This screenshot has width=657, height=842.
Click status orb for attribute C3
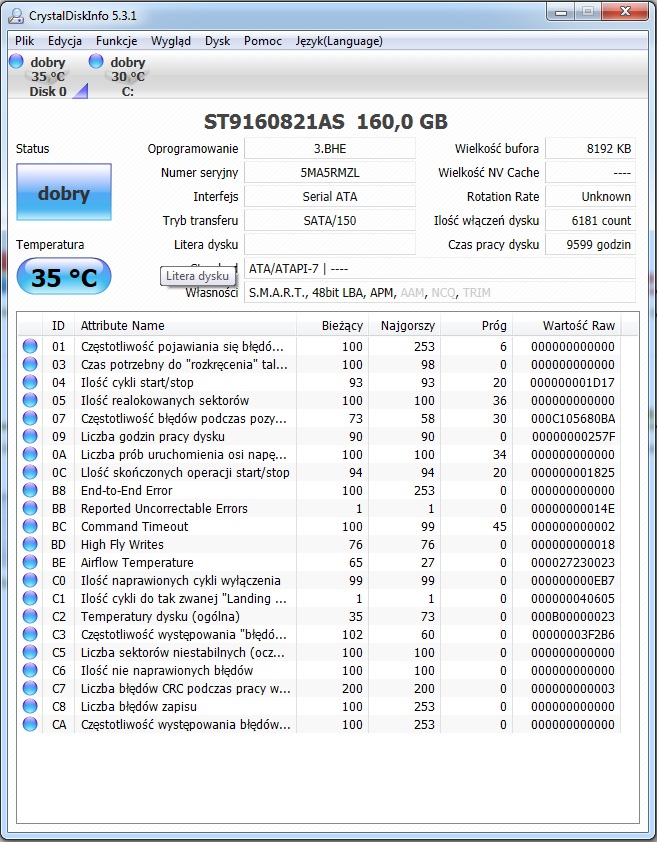pyautogui.click(x=30, y=634)
